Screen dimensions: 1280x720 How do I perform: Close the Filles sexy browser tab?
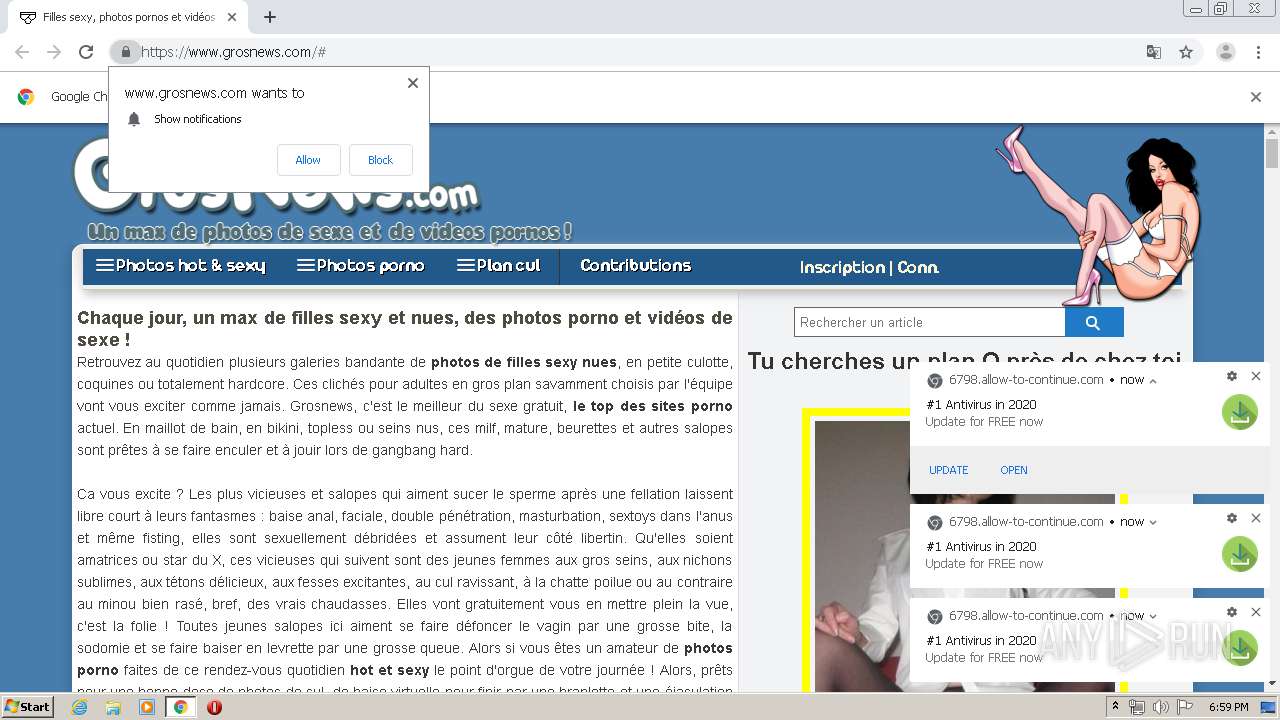coord(232,17)
